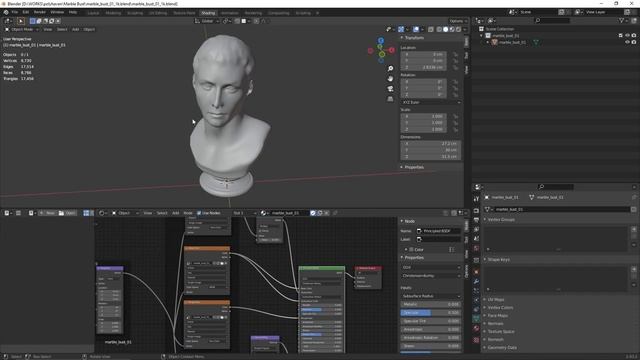The image size is (640, 360).
Task: Select the Material Output node
Action: click(x=369, y=277)
